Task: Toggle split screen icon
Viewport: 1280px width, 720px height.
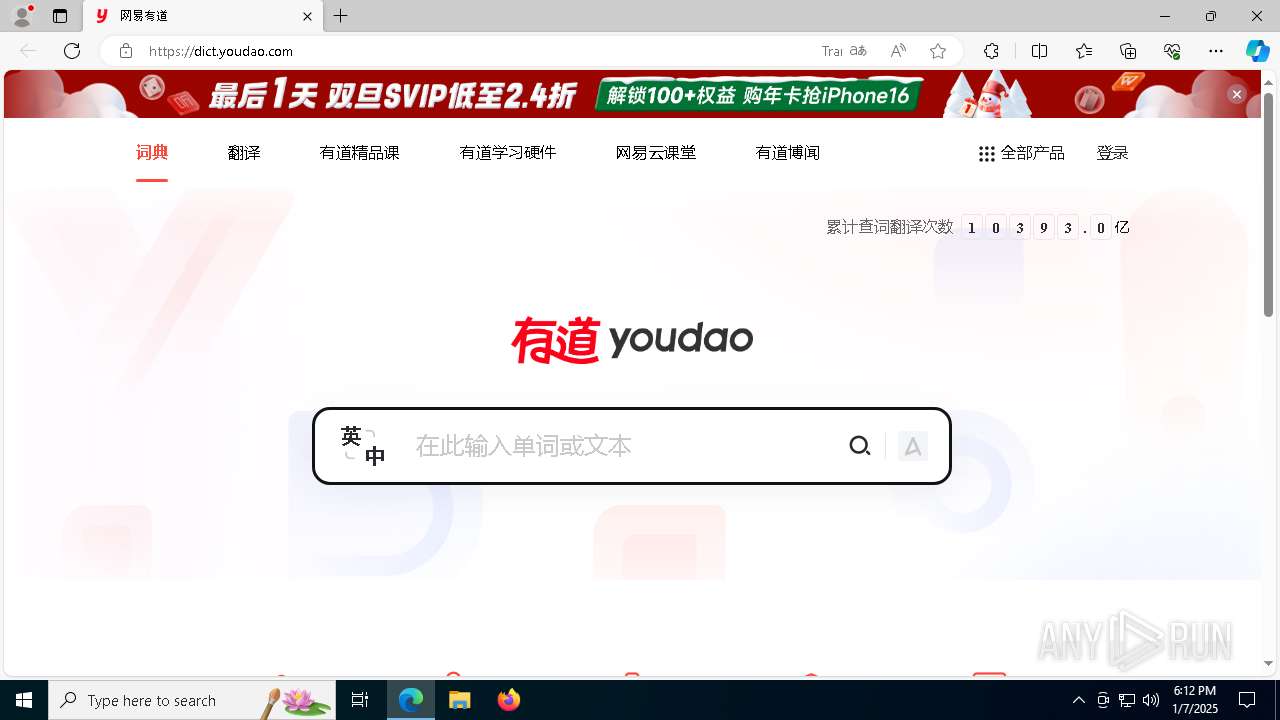Action: click(x=1040, y=51)
